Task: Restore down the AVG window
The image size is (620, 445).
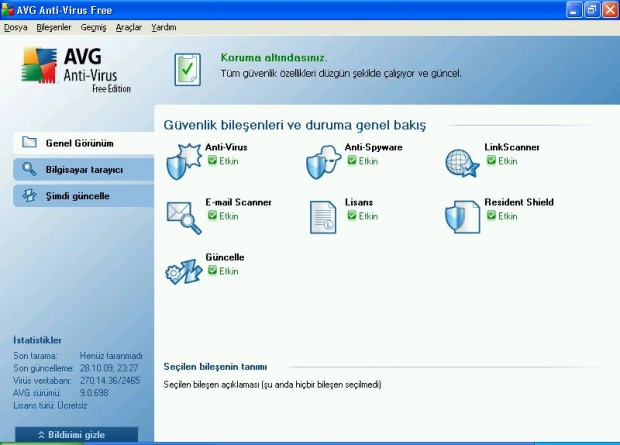Action: pyautogui.click(x=592, y=10)
